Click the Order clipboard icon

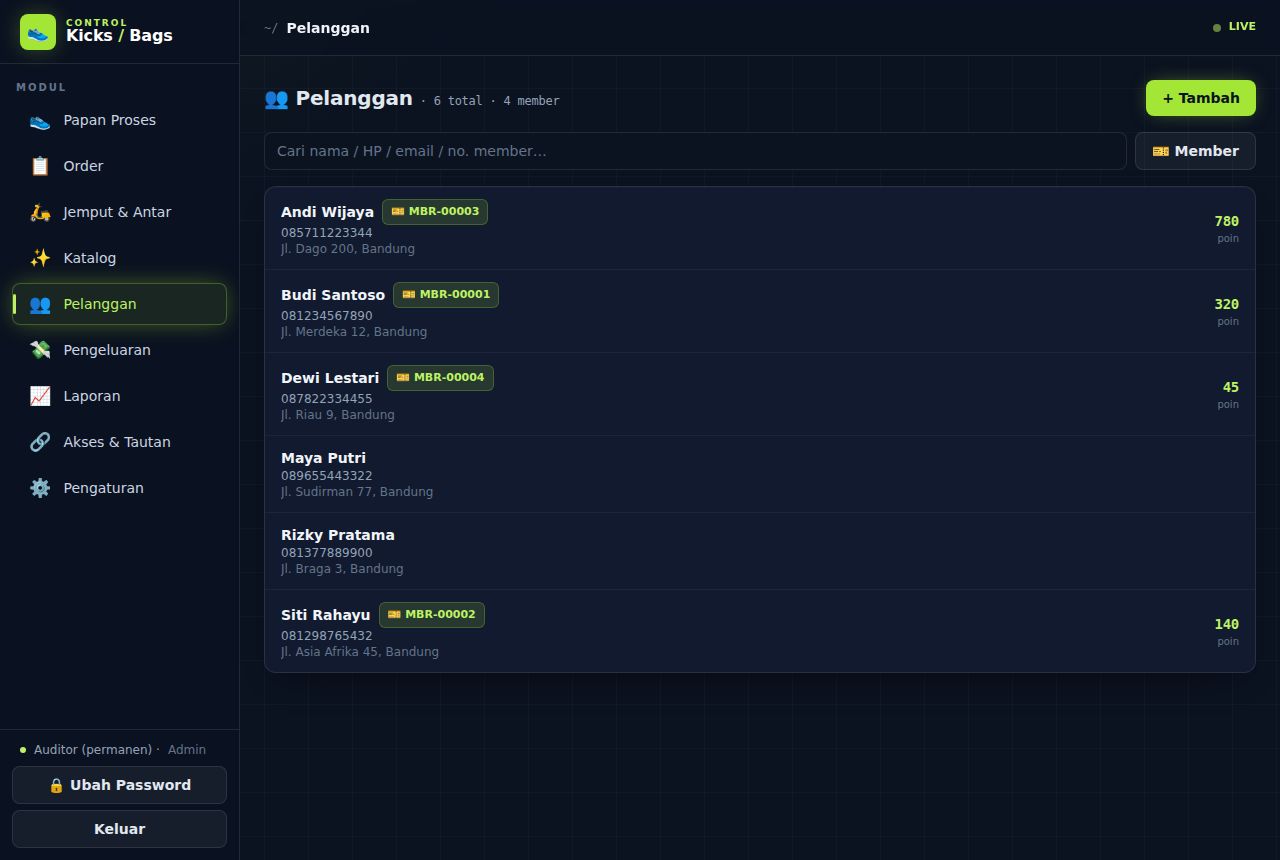(x=40, y=166)
